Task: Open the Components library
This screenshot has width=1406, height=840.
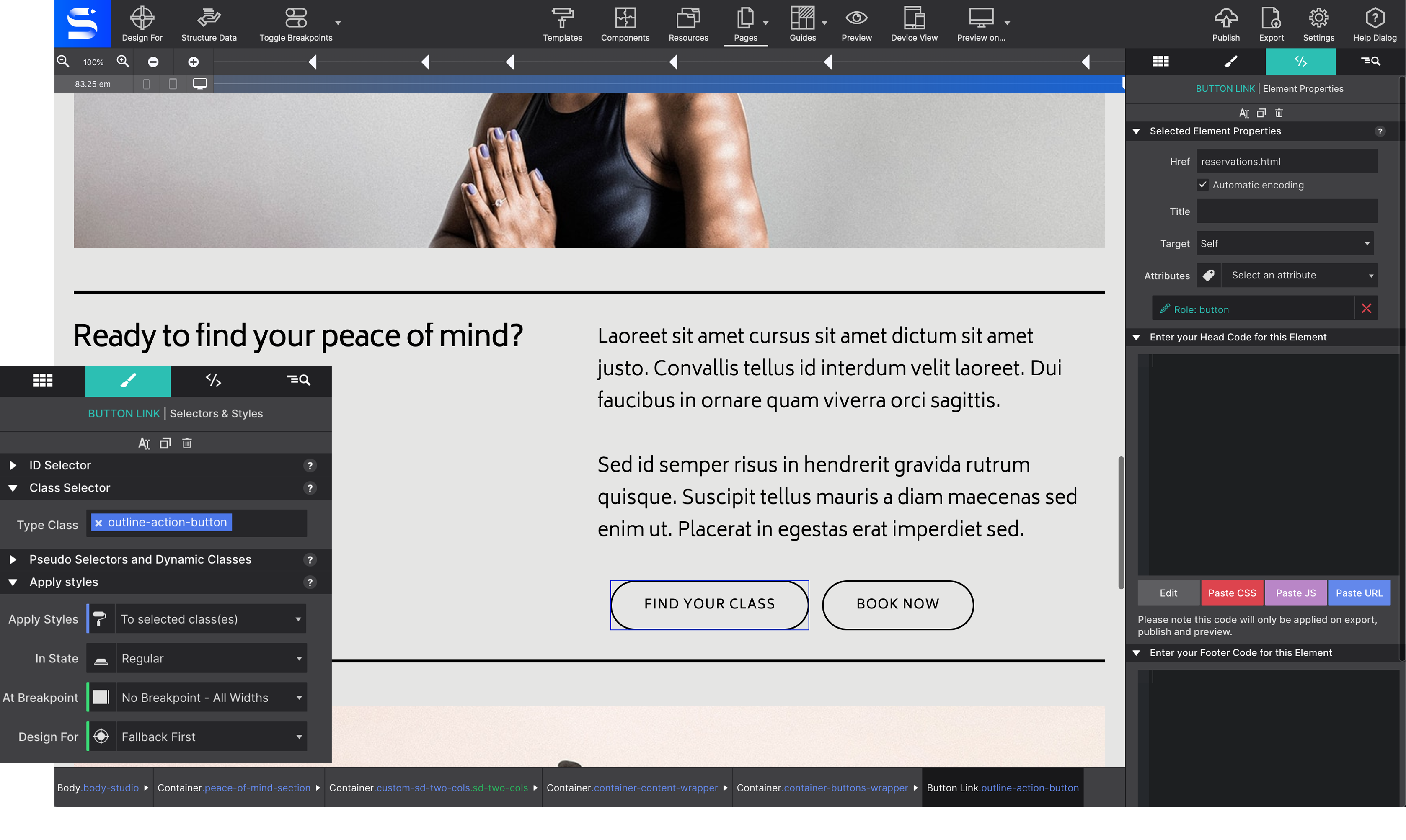Action: tap(625, 24)
